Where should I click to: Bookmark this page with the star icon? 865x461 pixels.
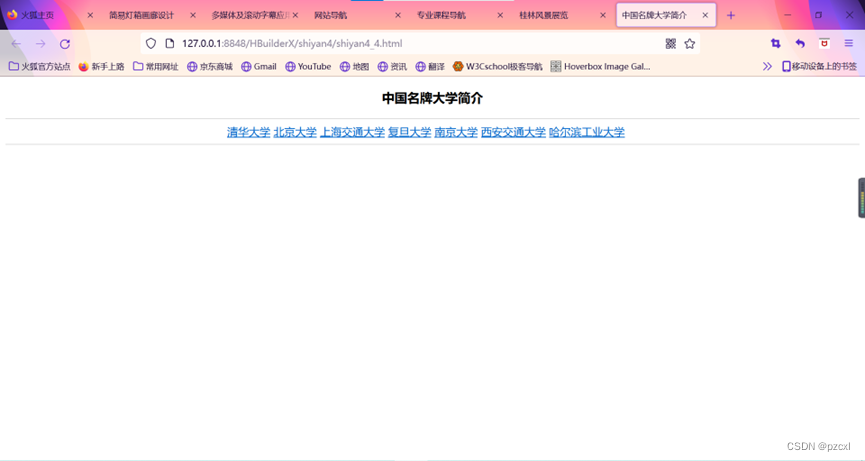point(690,44)
